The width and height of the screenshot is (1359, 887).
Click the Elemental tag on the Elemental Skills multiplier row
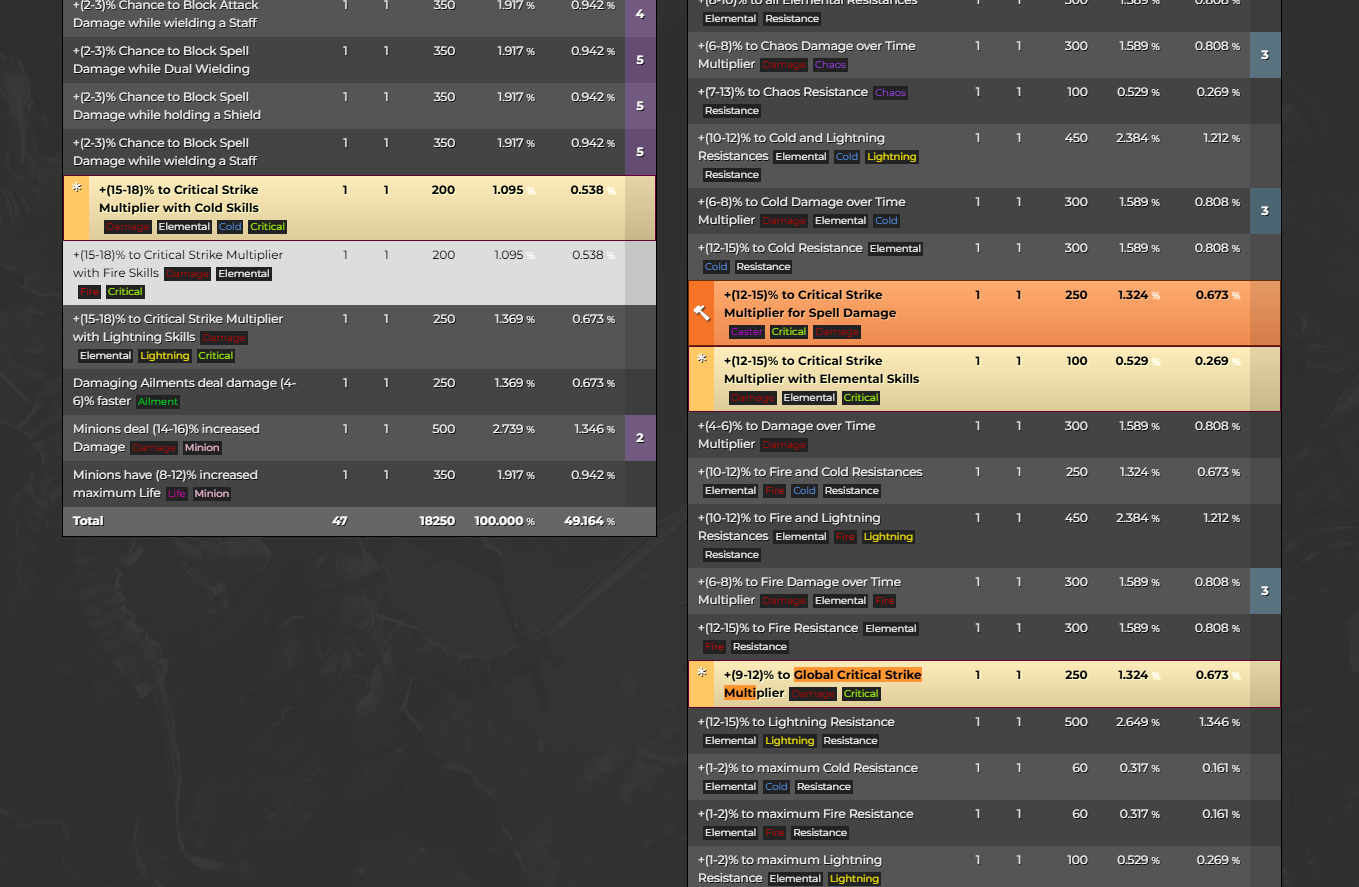pos(809,398)
